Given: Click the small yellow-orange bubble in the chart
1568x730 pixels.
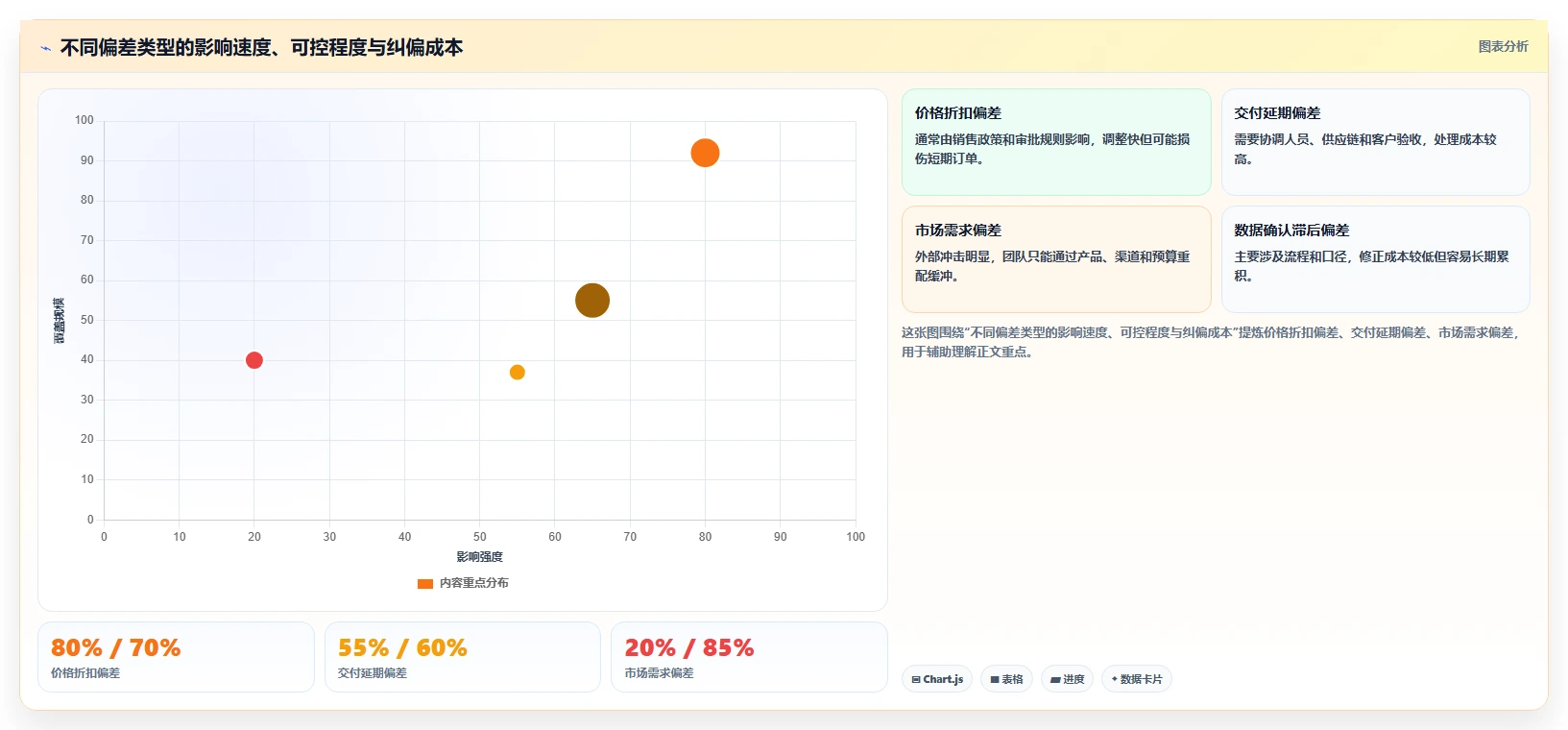Looking at the screenshot, I should tap(518, 373).
